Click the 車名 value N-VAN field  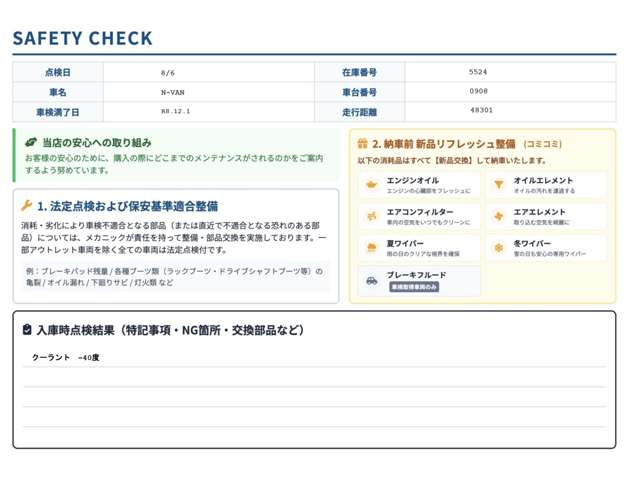click(209, 92)
